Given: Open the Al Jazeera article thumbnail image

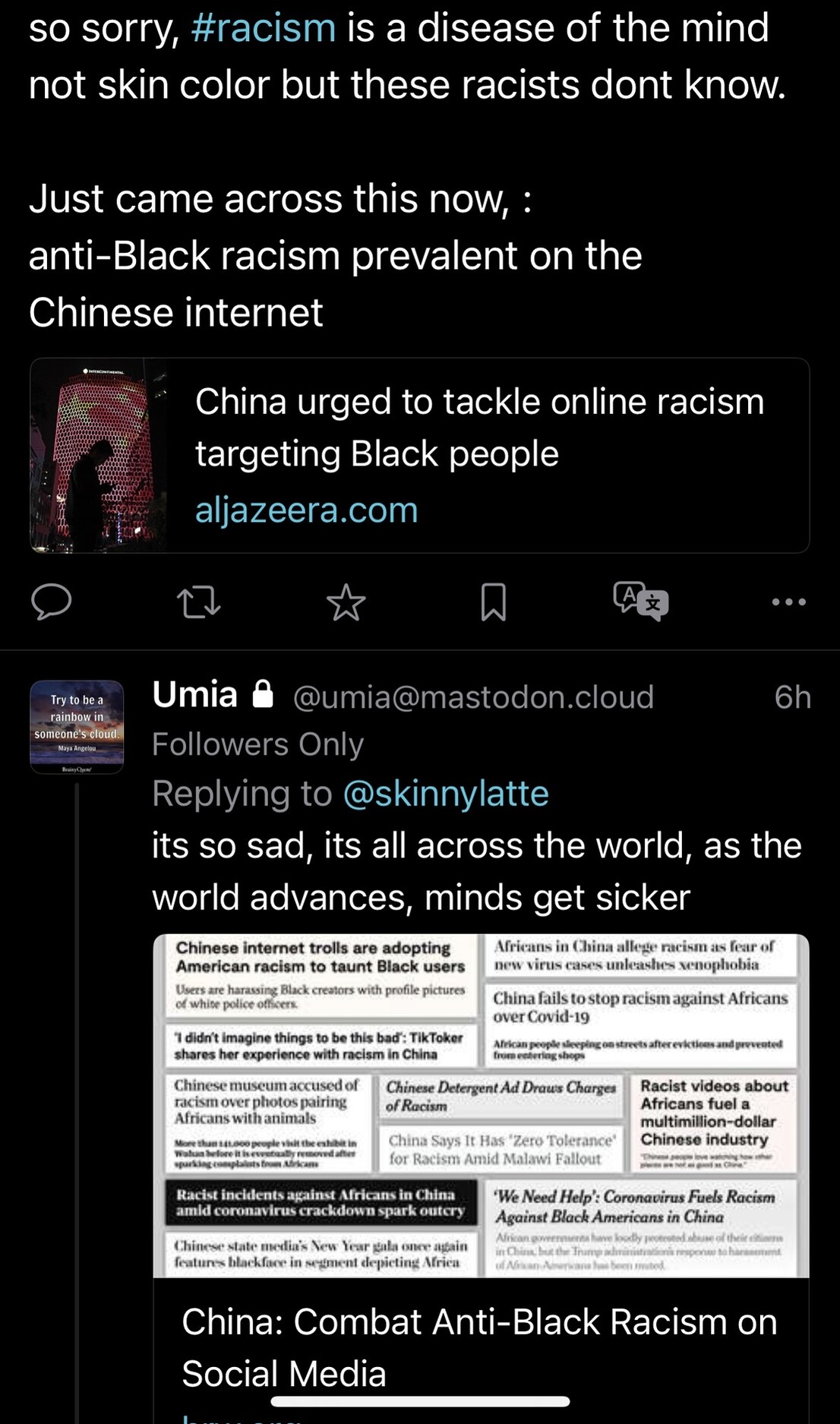Looking at the screenshot, I should coord(99,456).
